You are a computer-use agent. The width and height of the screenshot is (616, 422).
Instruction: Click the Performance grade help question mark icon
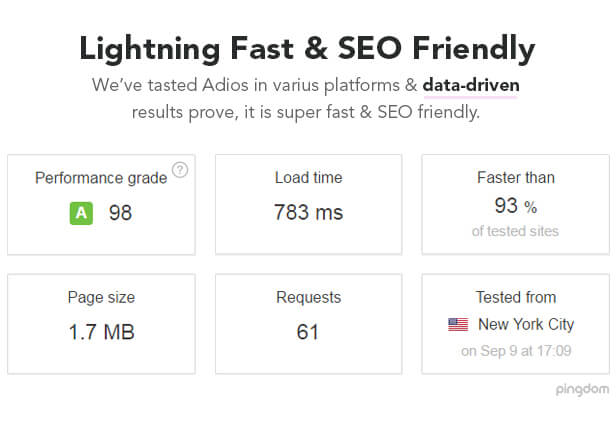click(x=180, y=170)
